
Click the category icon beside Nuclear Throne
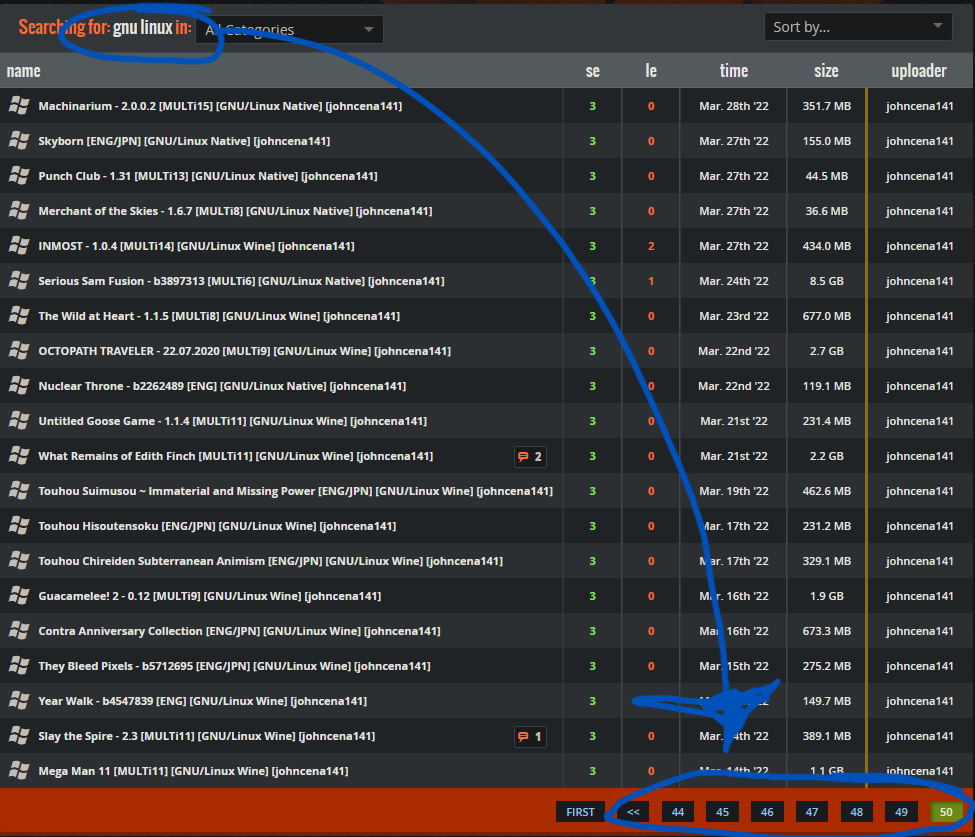point(19,386)
